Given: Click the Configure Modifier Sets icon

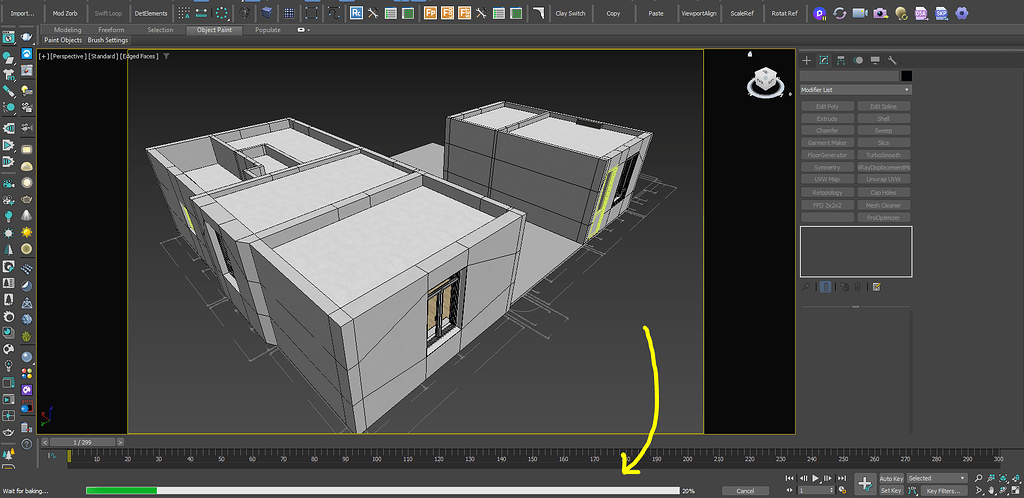Looking at the screenshot, I should (876, 286).
